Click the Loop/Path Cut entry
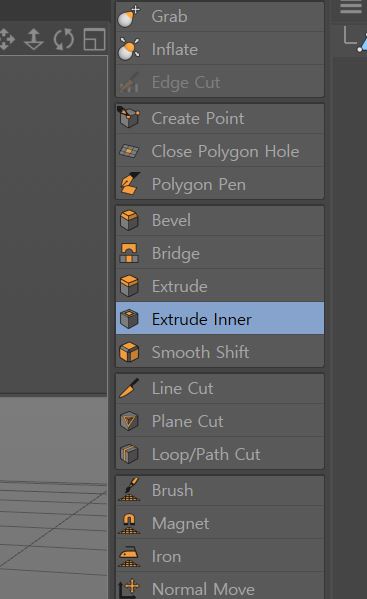Screen dimensions: 367x599 click(x=220, y=454)
